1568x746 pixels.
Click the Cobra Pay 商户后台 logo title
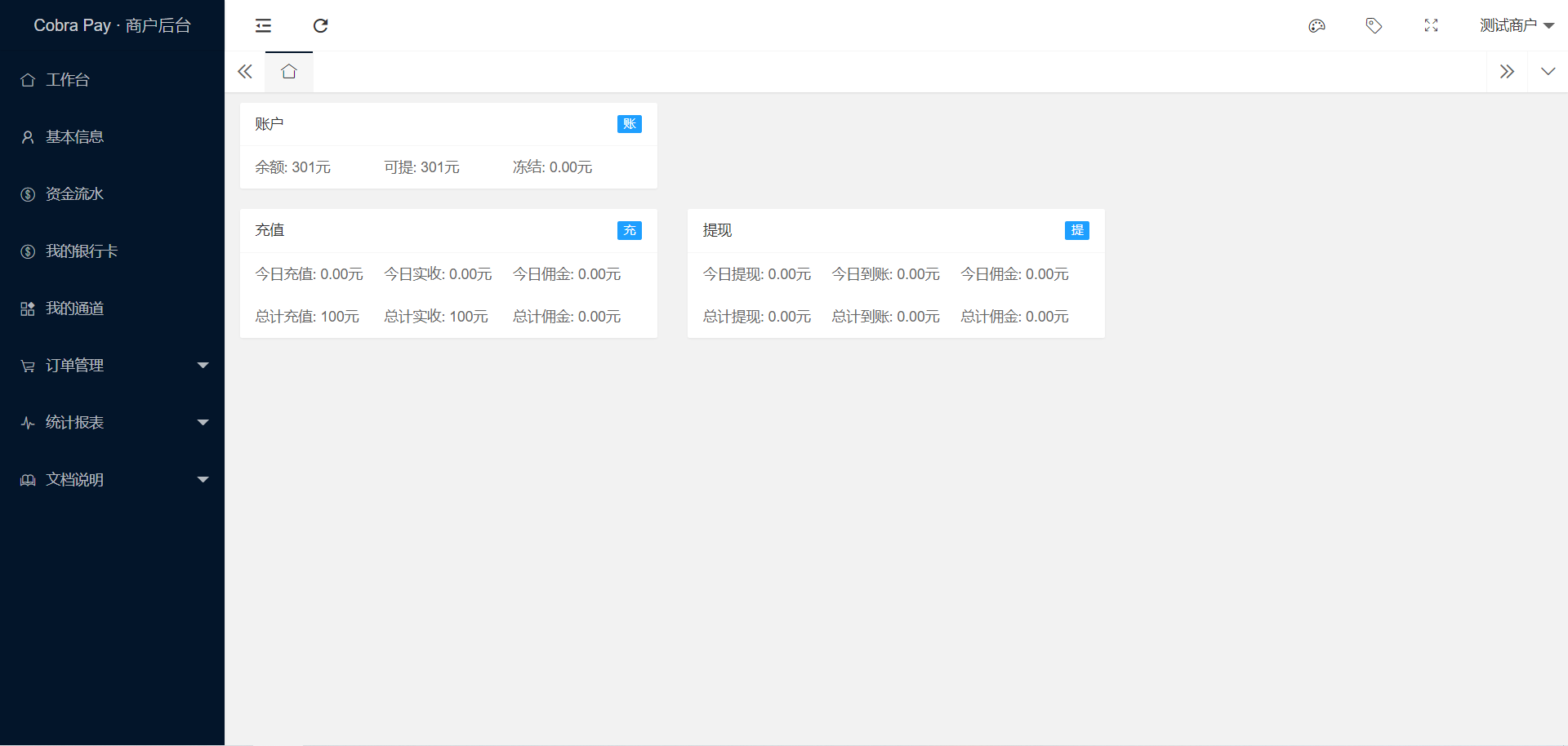pos(112,25)
